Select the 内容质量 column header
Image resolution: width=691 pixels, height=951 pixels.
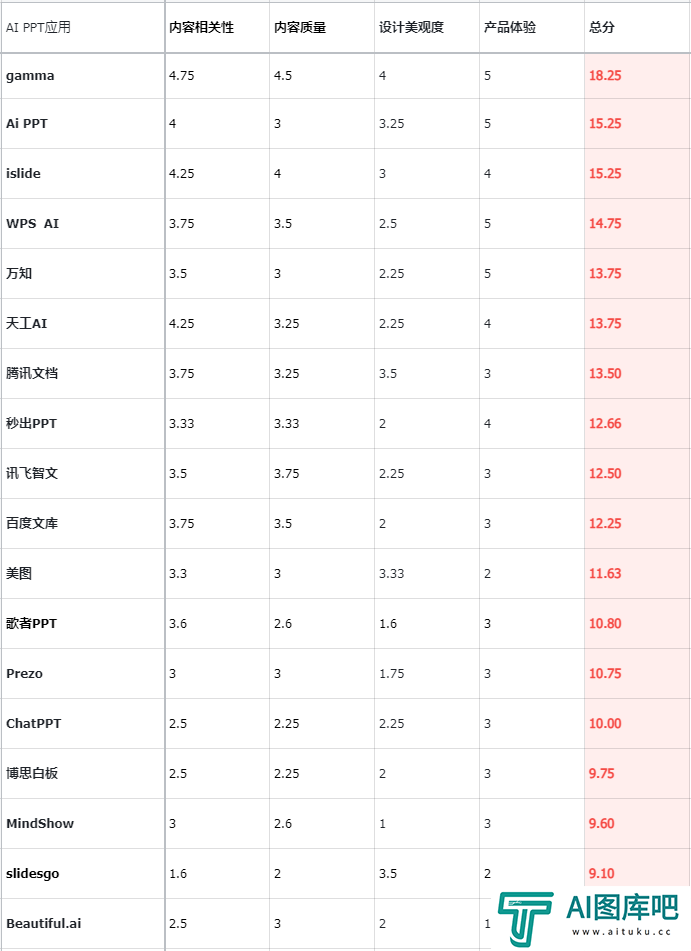click(300, 27)
